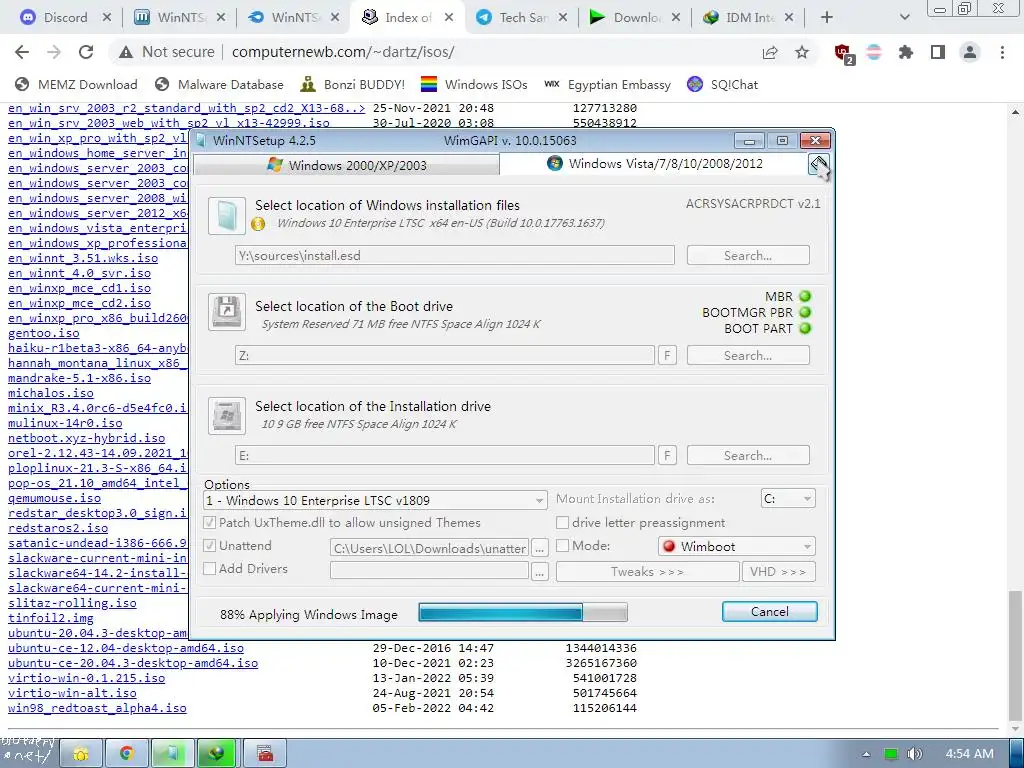This screenshot has width=1024, height=768.
Task: Click the Not secure warning icon
Action: (x=125, y=52)
